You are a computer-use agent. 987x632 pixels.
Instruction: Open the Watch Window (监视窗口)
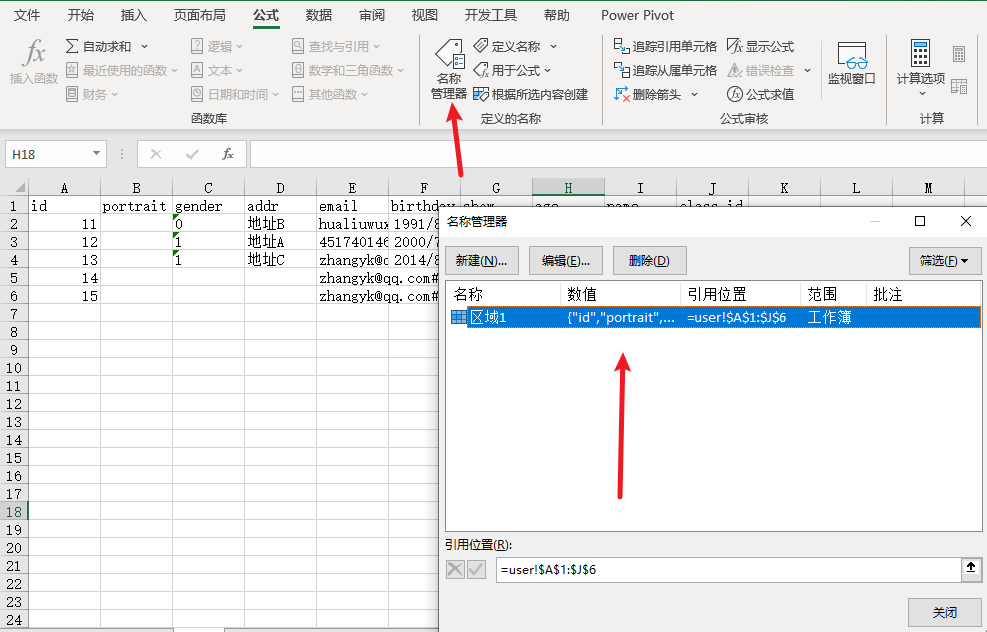point(852,63)
